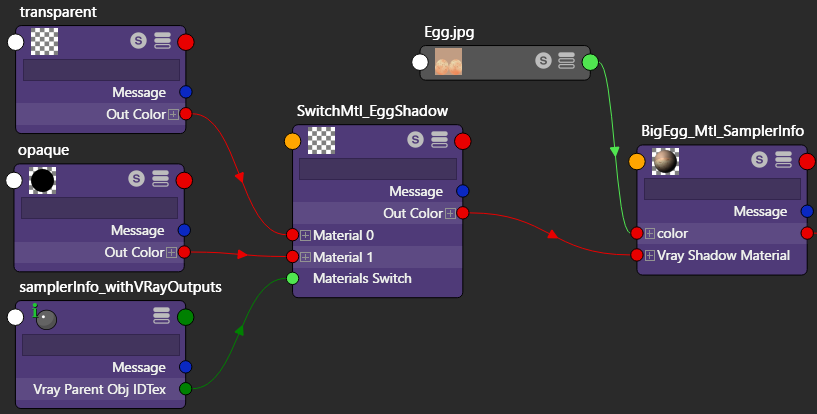Click the solo S icon on BigEgg_Mtl_SamplerInfo node
This screenshot has height=414, width=817.
click(x=759, y=160)
